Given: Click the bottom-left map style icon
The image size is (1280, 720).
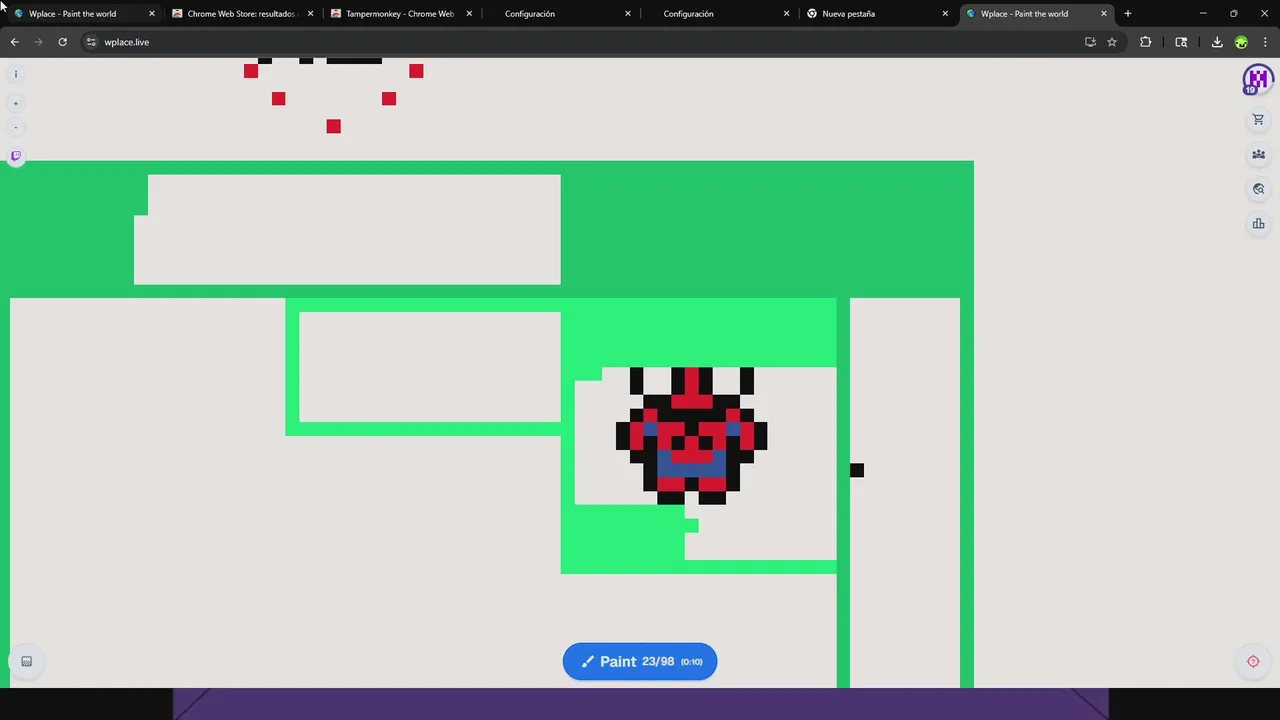Looking at the screenshot, I should click(x=27, y=661).
